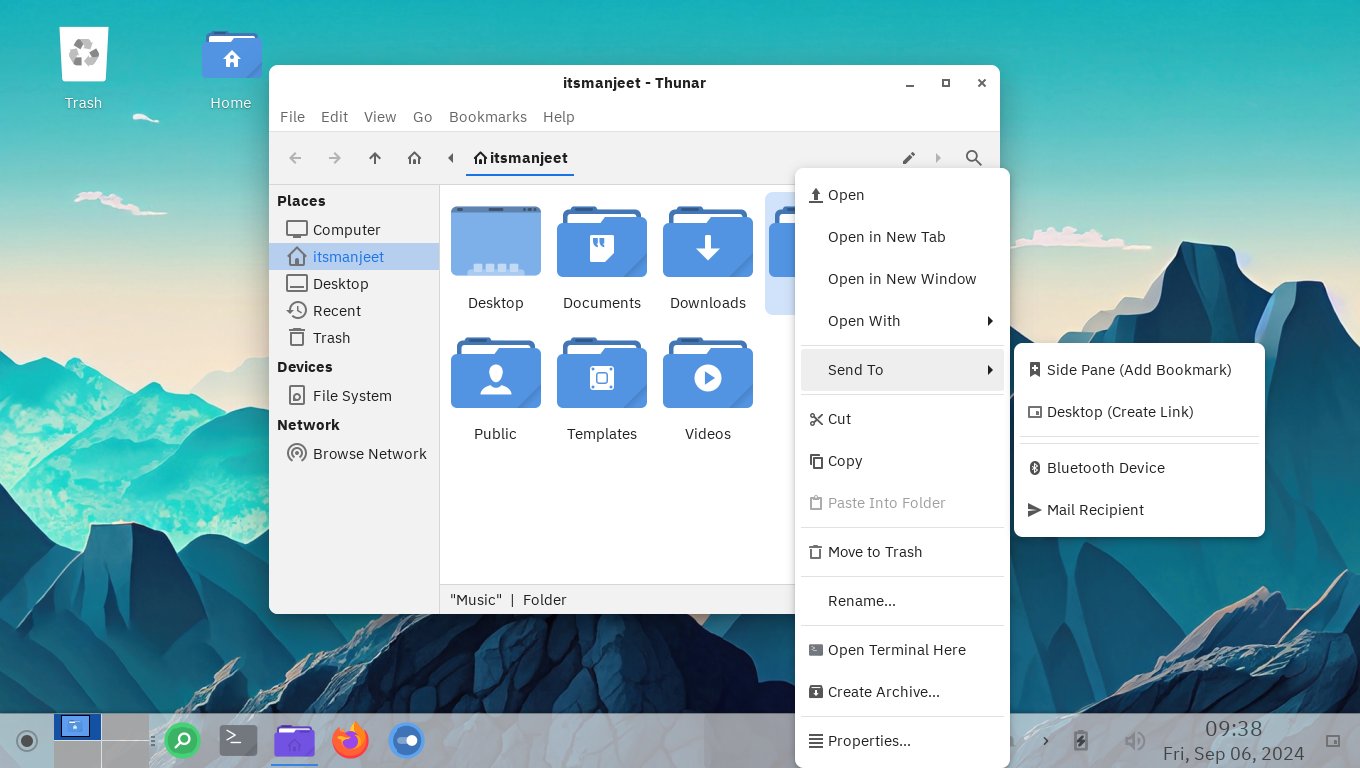
Task: Choose Move to Trash from context menu
Action: click(874, 552)
